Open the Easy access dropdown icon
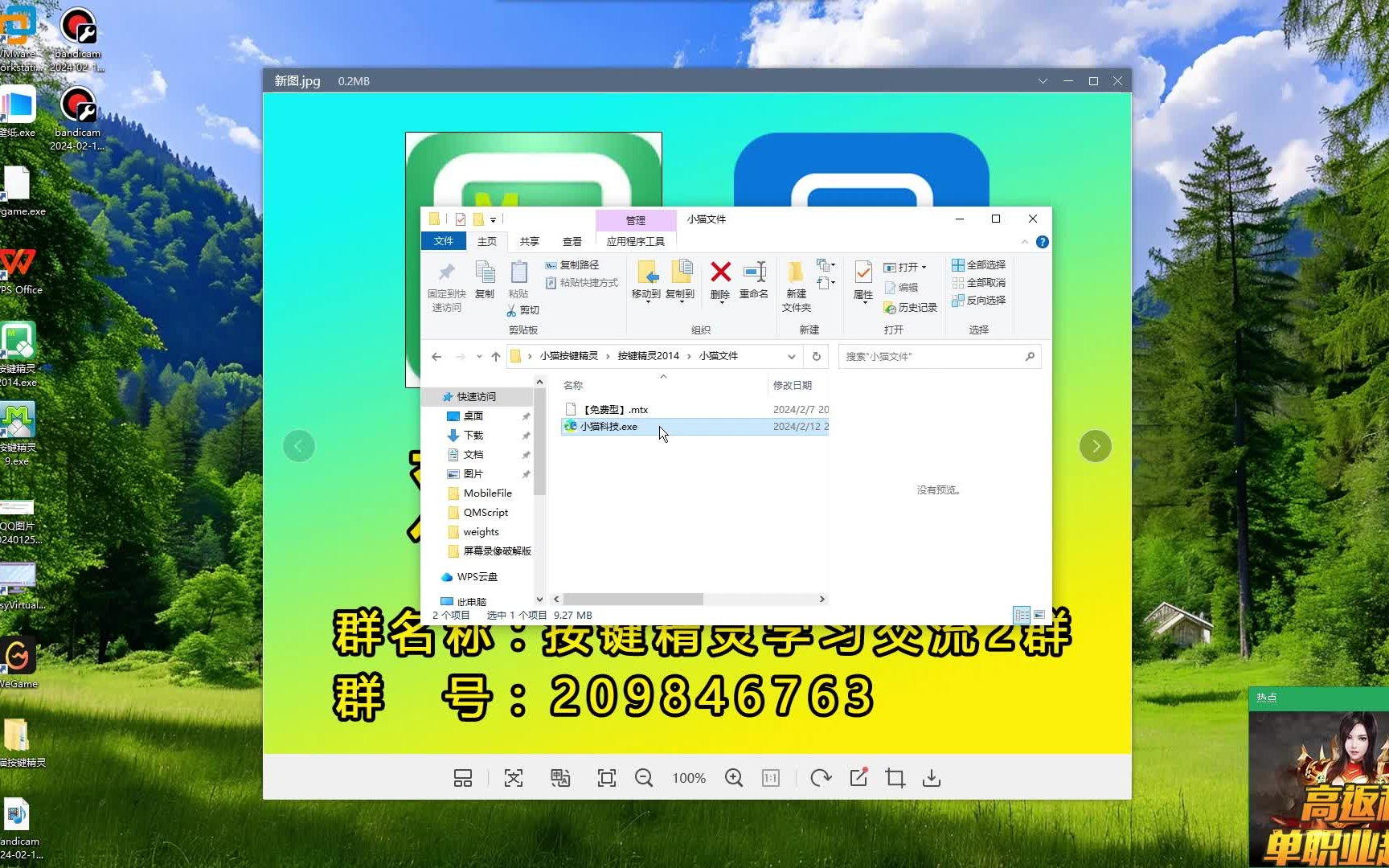 click(826, 283)
